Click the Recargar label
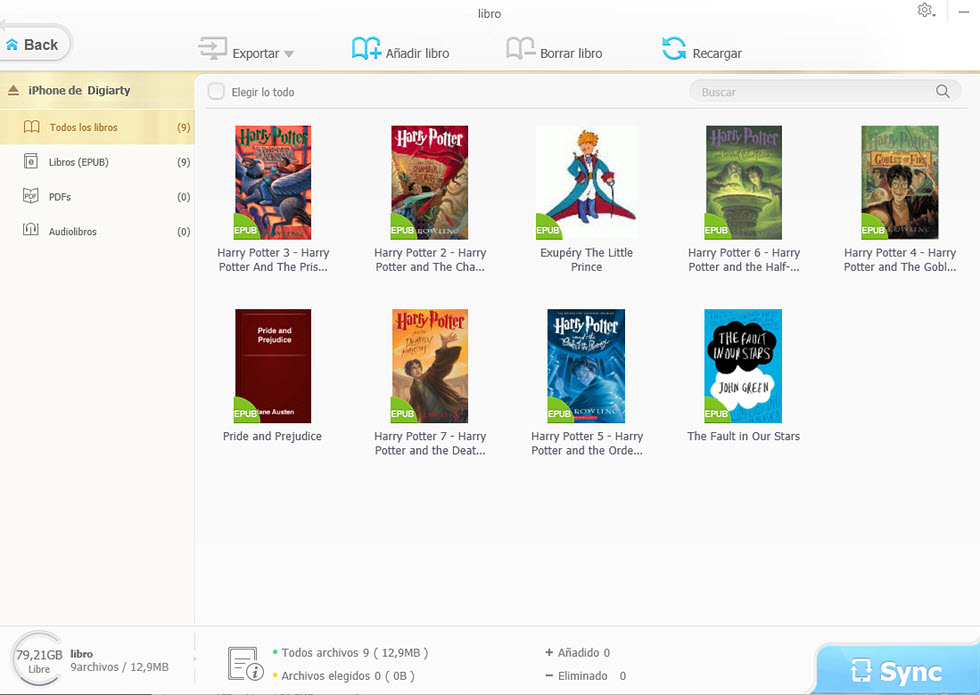The height and width of the screenshot is (695, 980). coord(717,54)
